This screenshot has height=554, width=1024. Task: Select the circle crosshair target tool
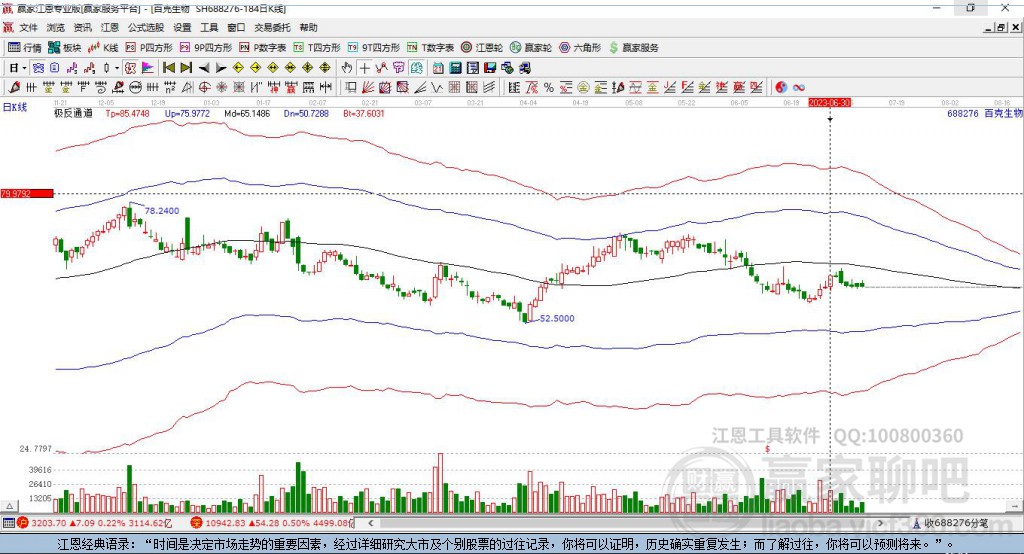pos(204,88)
